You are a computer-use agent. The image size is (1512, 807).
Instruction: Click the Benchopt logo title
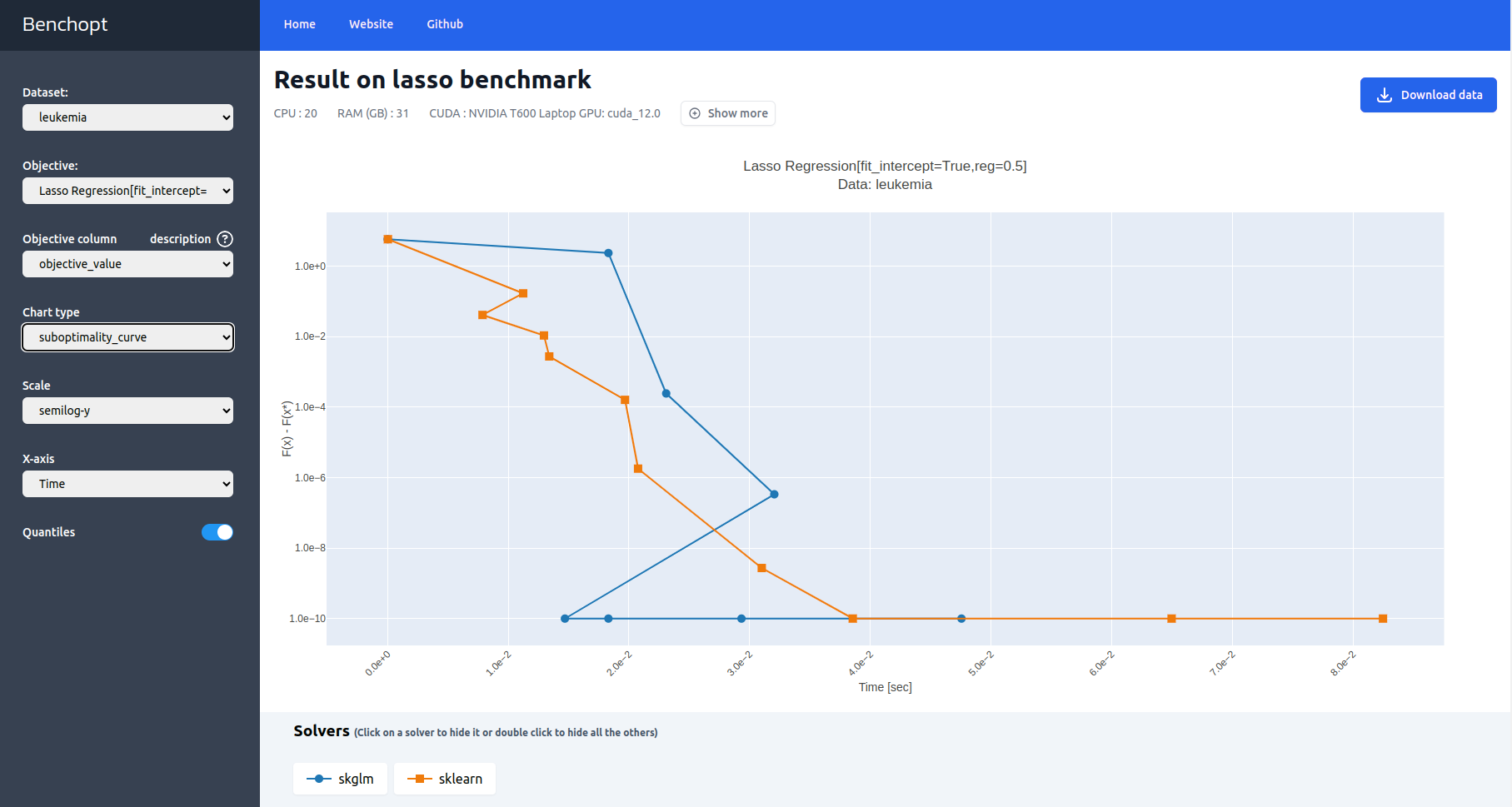click(65, 24)
